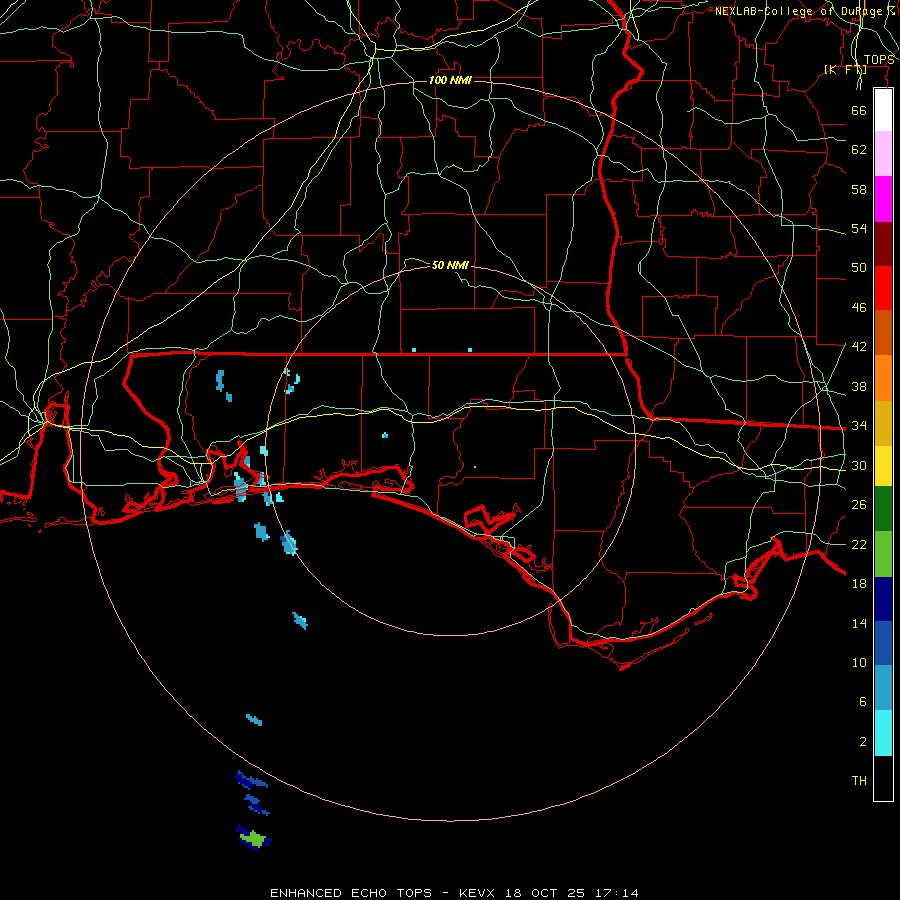The height and width of the screenshot is (900, 900).
Task: Select the light green legend band
Action: pos(883,554)
